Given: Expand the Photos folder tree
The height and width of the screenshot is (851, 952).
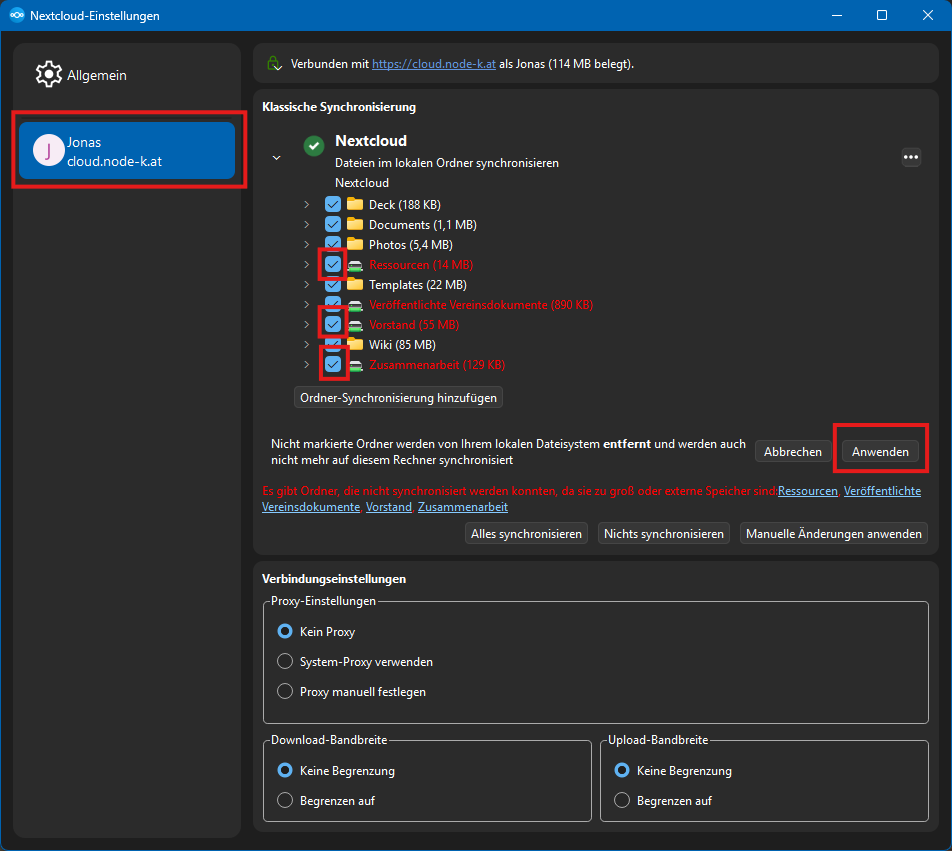Looking at the screenshot, I should click(307, 244).
